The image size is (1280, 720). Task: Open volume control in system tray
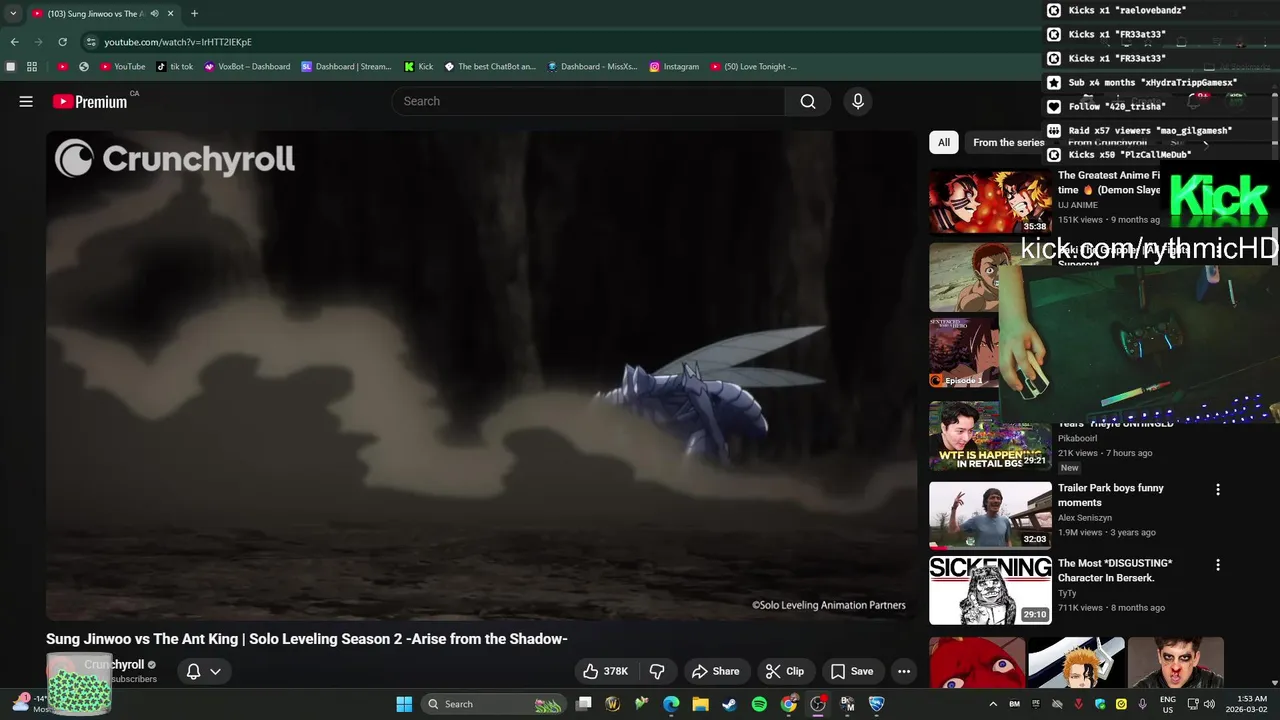[x=1209, y=704]
